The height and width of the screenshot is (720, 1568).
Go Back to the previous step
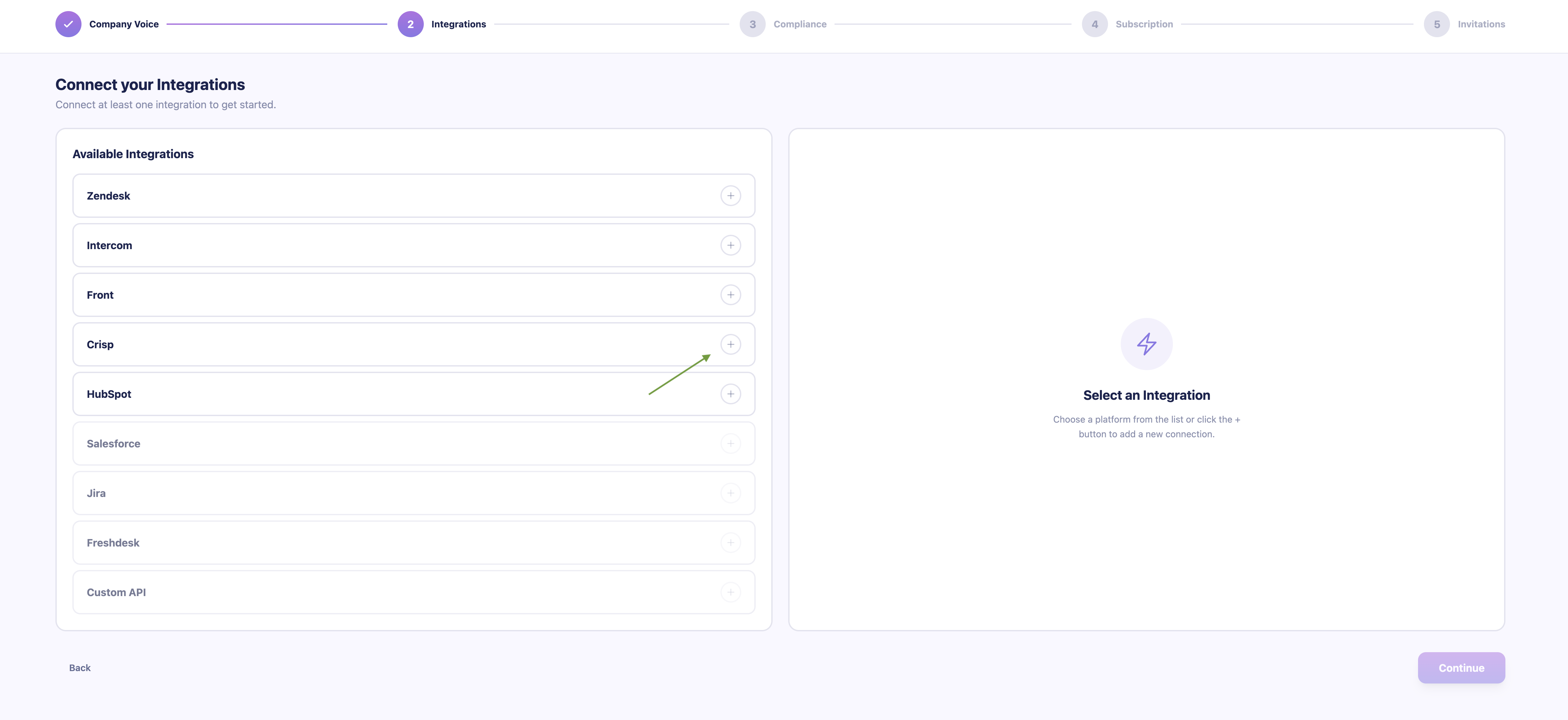click(80, 667)
